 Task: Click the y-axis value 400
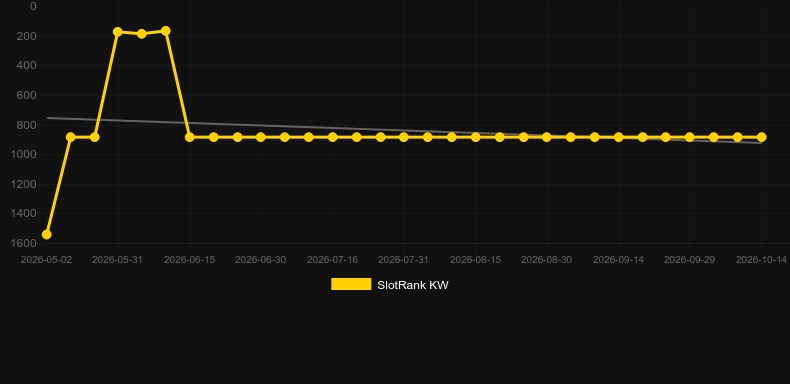coord(26,66)
